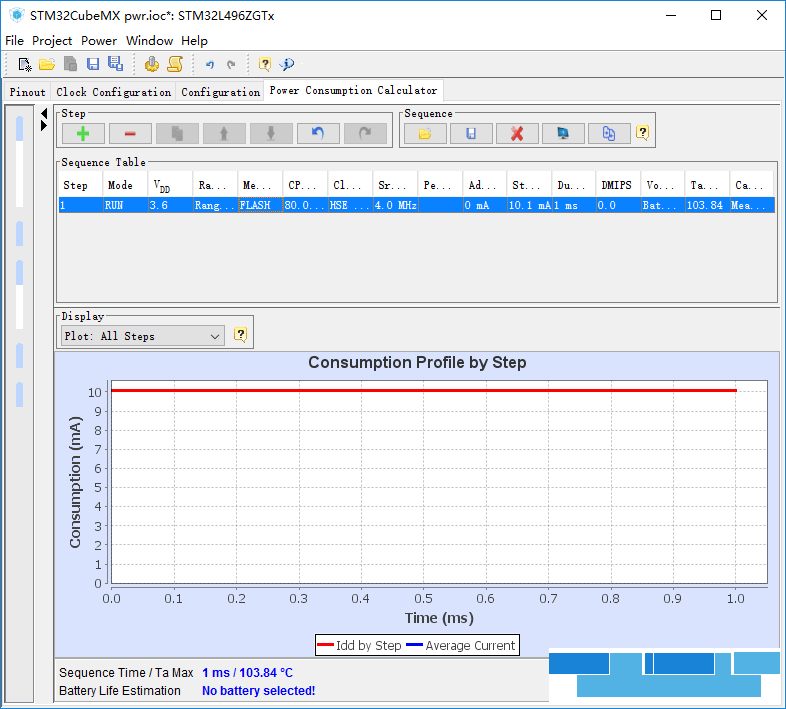
Task: Expand the side panel with the right arrow
Action: (44, 125)
